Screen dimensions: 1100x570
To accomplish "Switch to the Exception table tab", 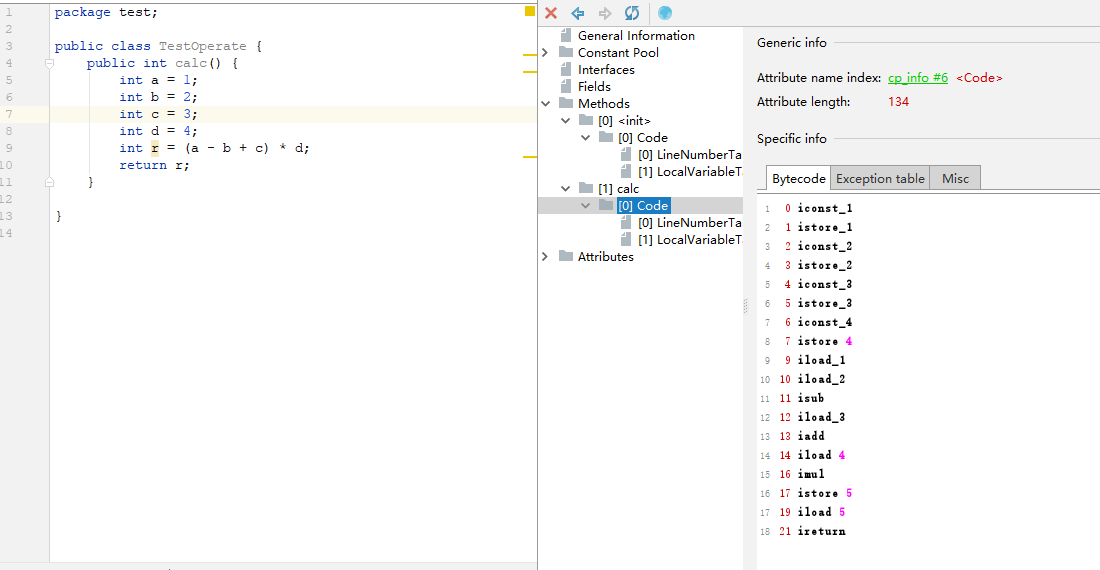I will tap(880, 178).
